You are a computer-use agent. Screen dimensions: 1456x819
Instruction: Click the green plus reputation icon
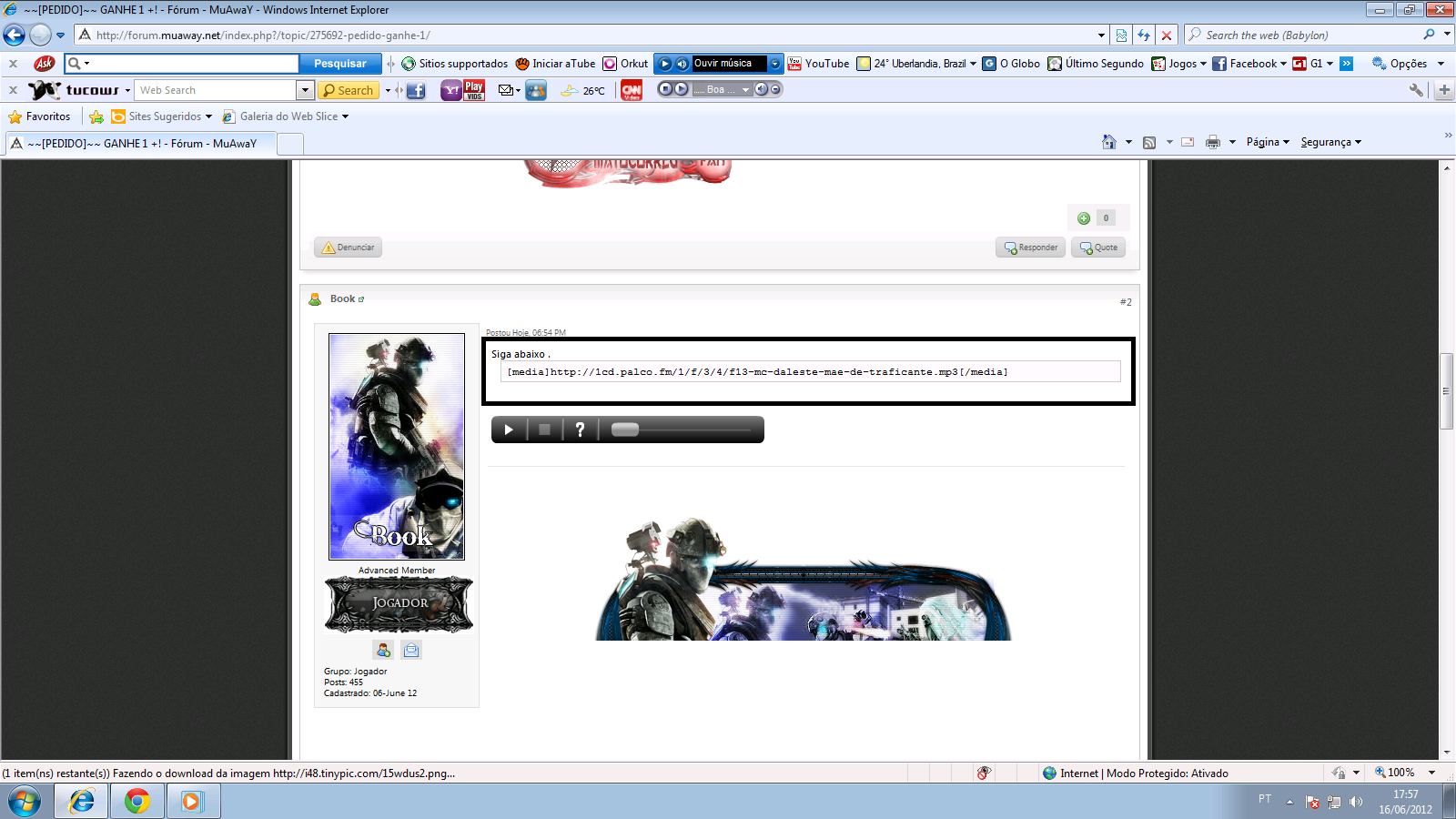tap(1084, 218)
